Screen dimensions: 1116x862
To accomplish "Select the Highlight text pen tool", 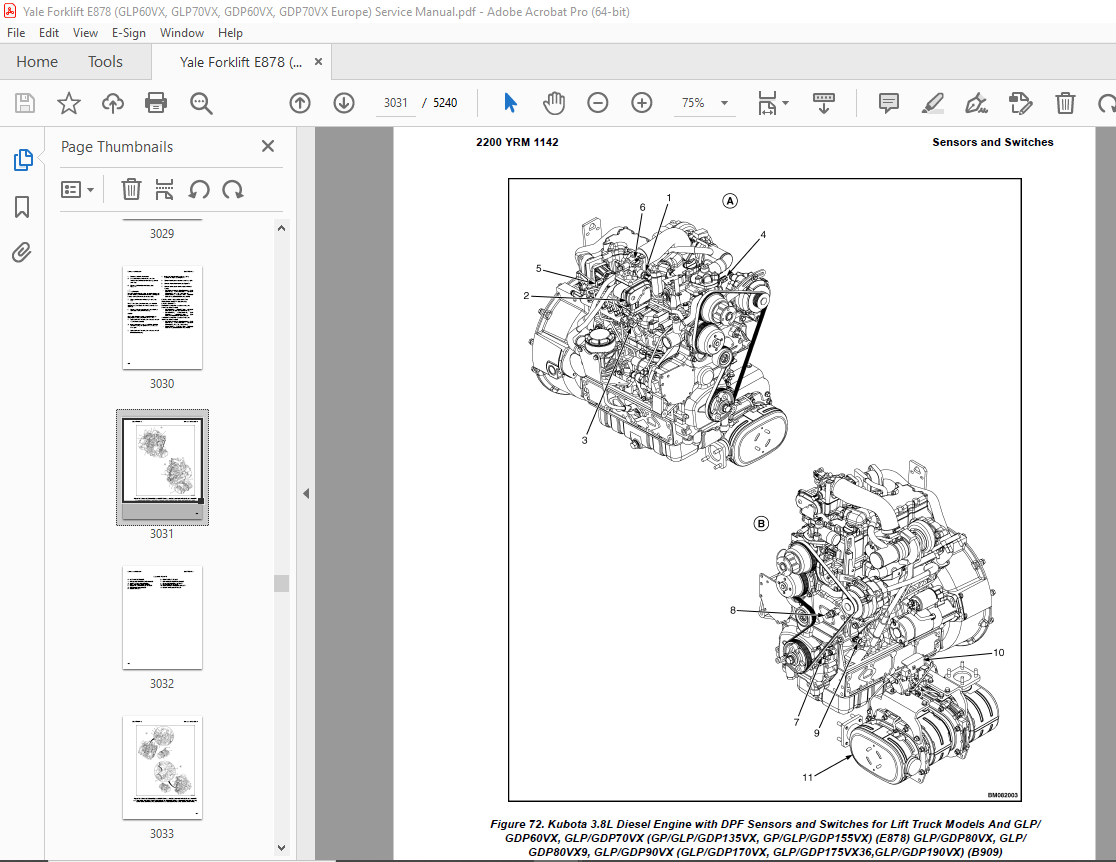I will click(x=932, y=103).
